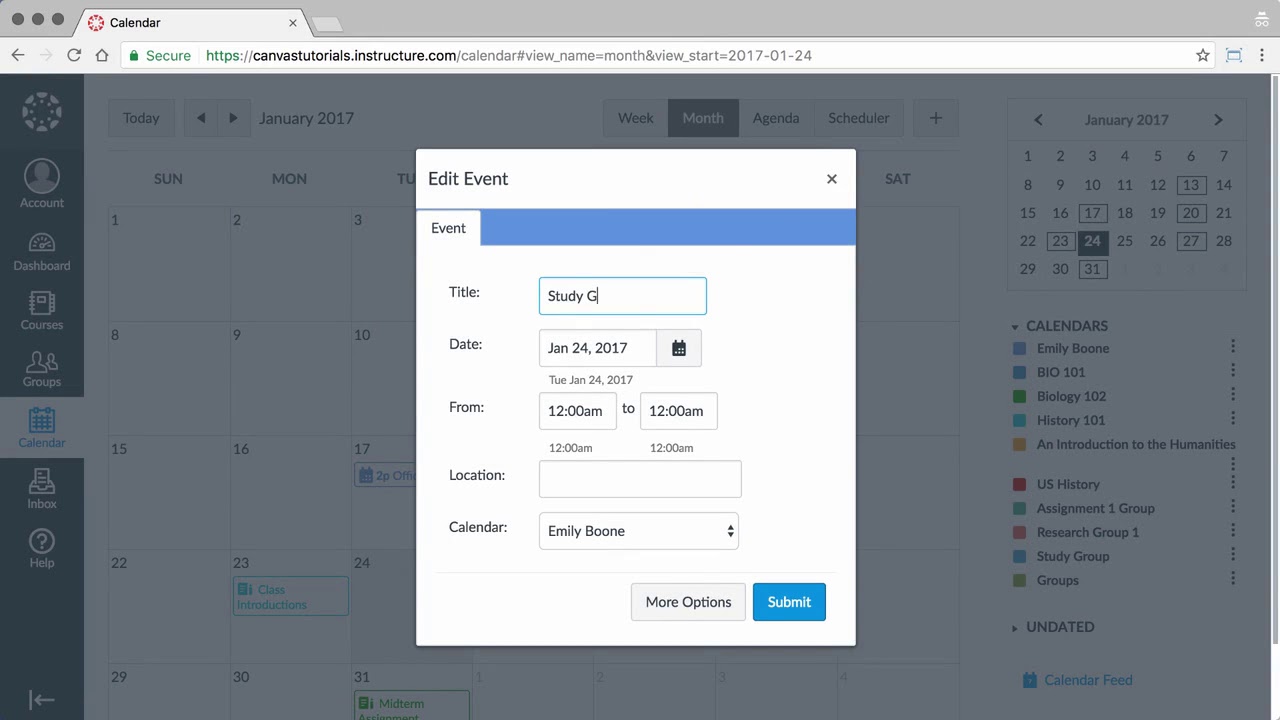Viewport: 1280px width, 720px height.
Task: Select the Calendar browser tab
Action: pyautogui.click(x=190, y=22)
